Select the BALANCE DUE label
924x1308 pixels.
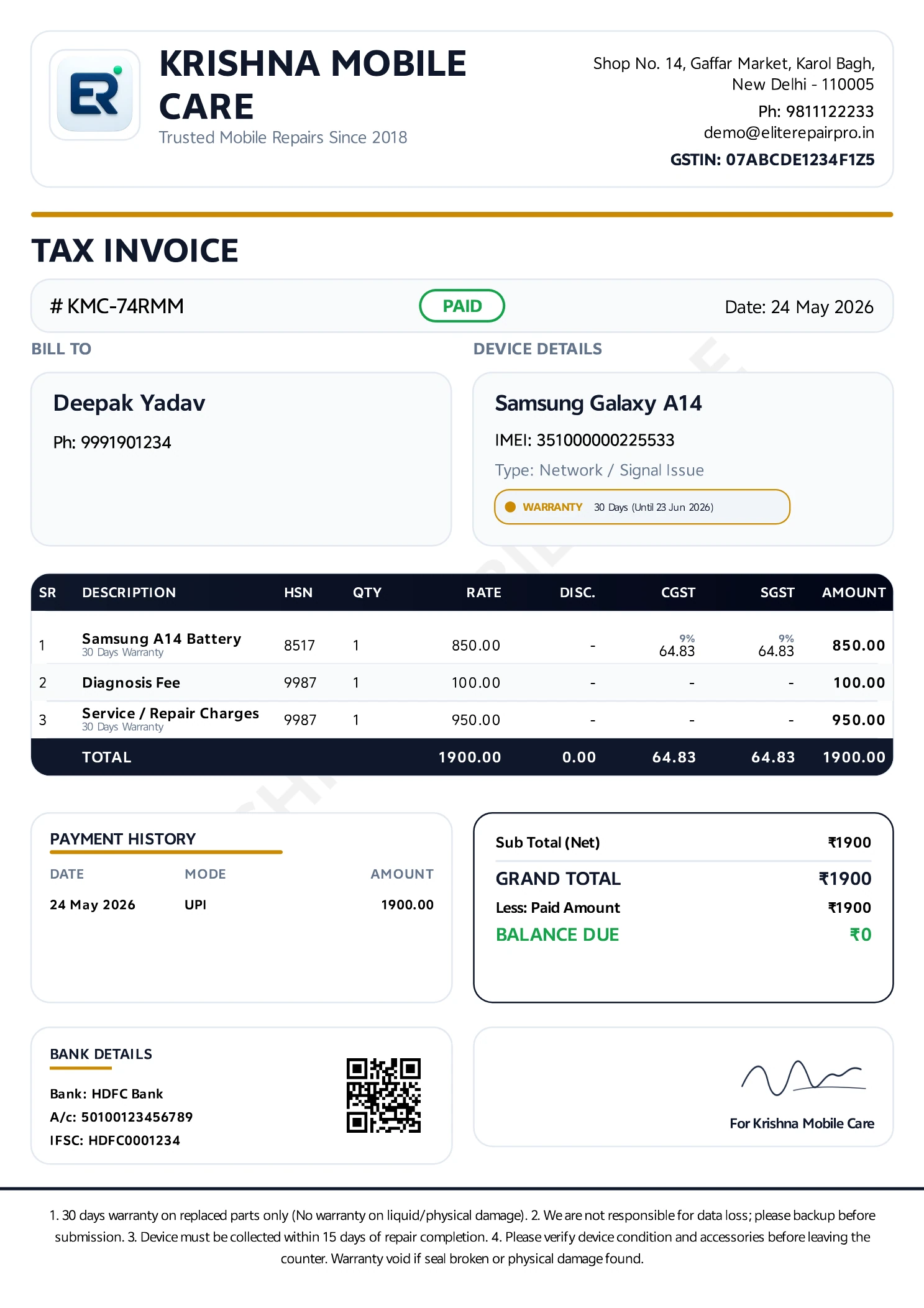[x=557, y=935]
